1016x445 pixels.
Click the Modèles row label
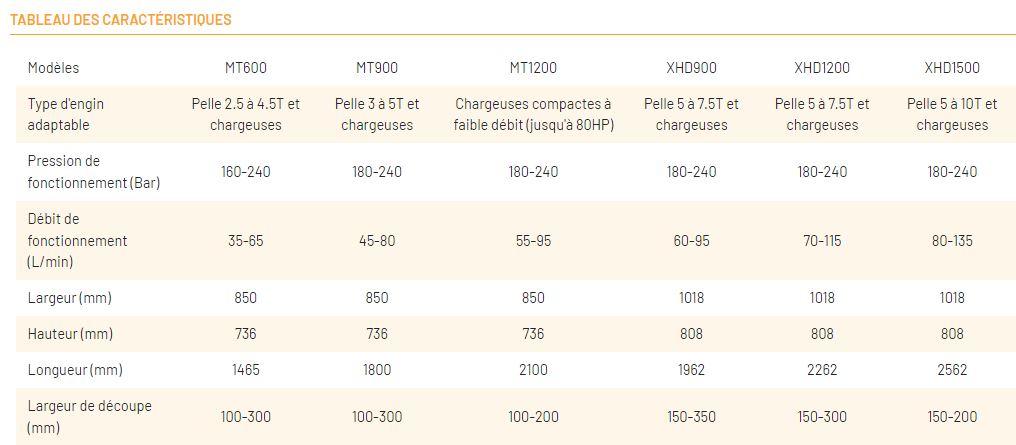pos(53,68)
